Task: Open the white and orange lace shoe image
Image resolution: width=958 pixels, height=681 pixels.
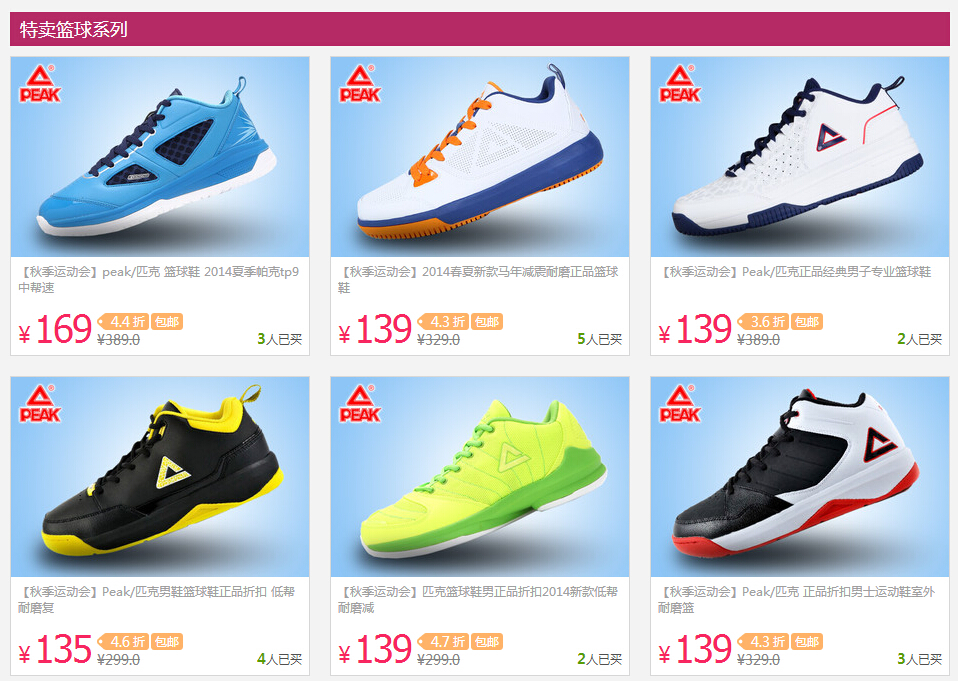Action: pos(480,156)
